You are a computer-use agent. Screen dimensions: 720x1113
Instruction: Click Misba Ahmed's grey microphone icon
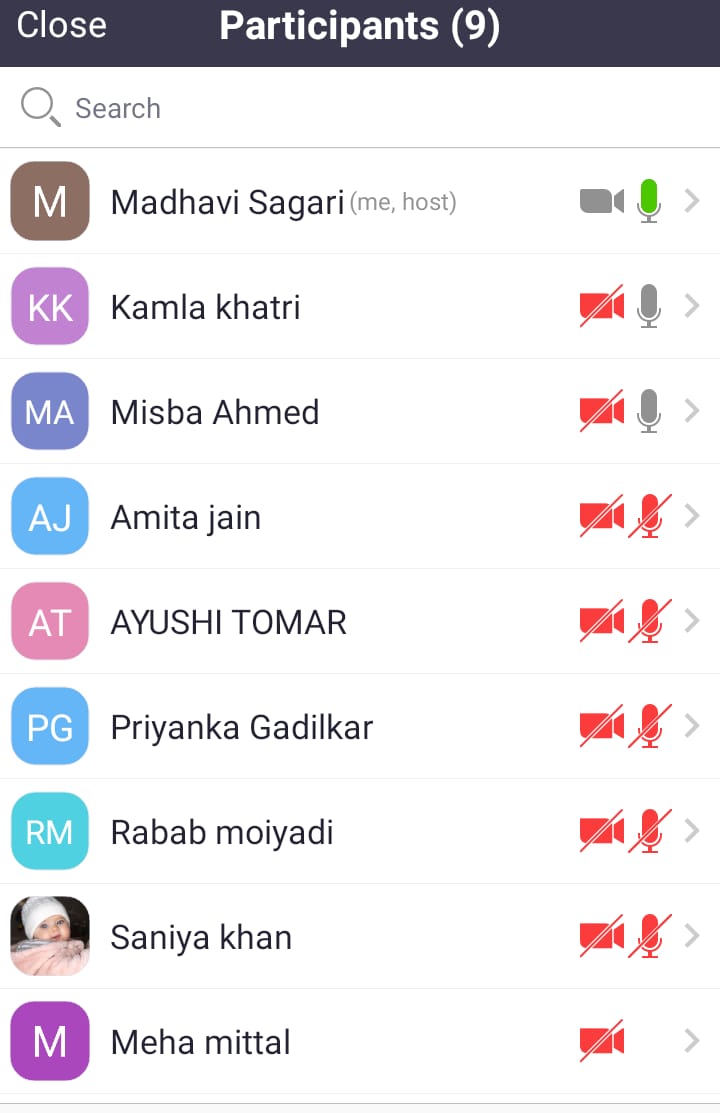tap(649, 411)
